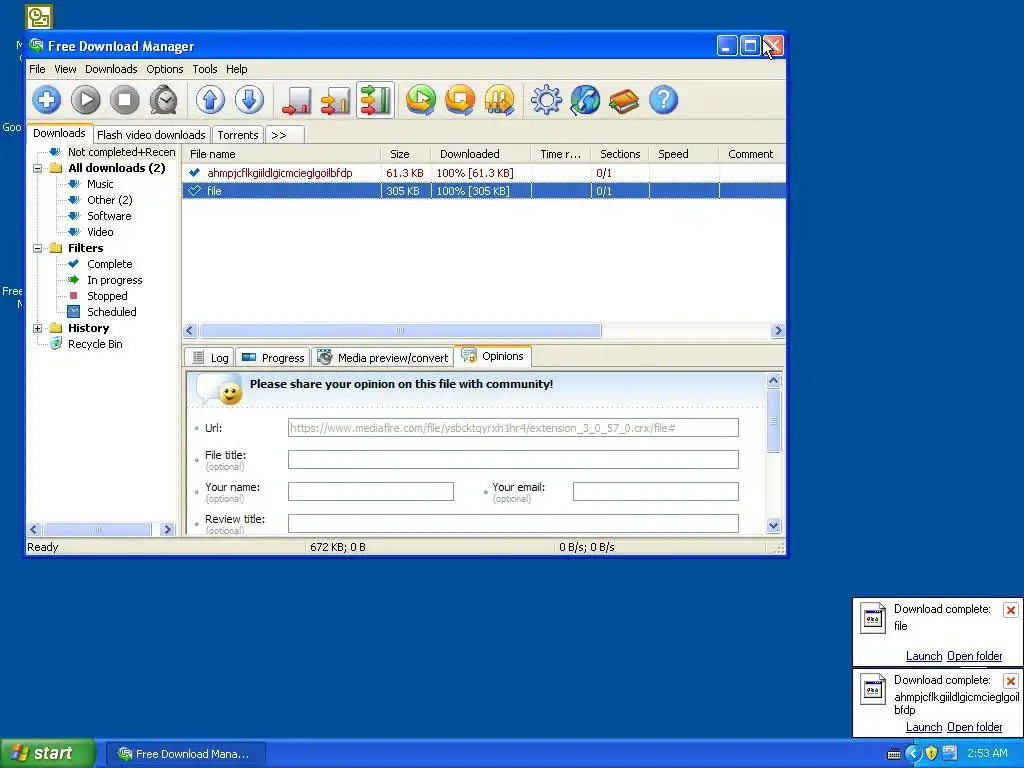Switch to the Log tab
This screenshot has height=768, width=1024.
tap(210, 358)
